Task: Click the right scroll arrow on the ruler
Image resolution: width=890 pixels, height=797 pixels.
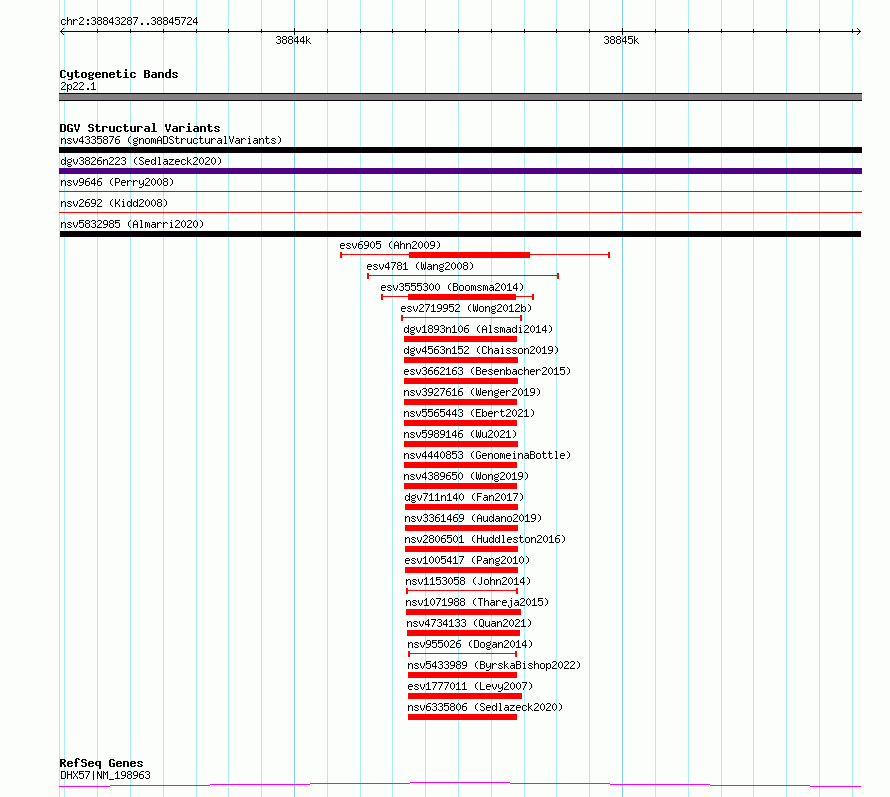Action: tap(858, 32)
